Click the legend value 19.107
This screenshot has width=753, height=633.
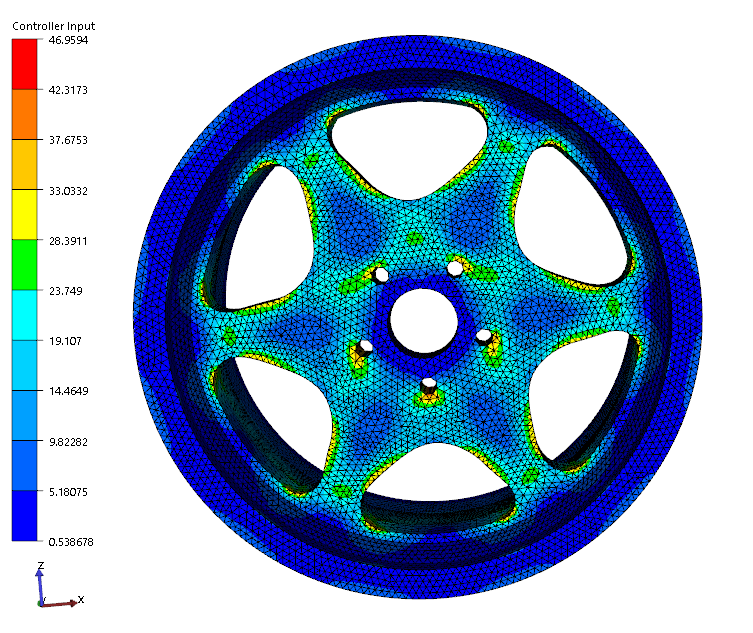tap(65, 341)
